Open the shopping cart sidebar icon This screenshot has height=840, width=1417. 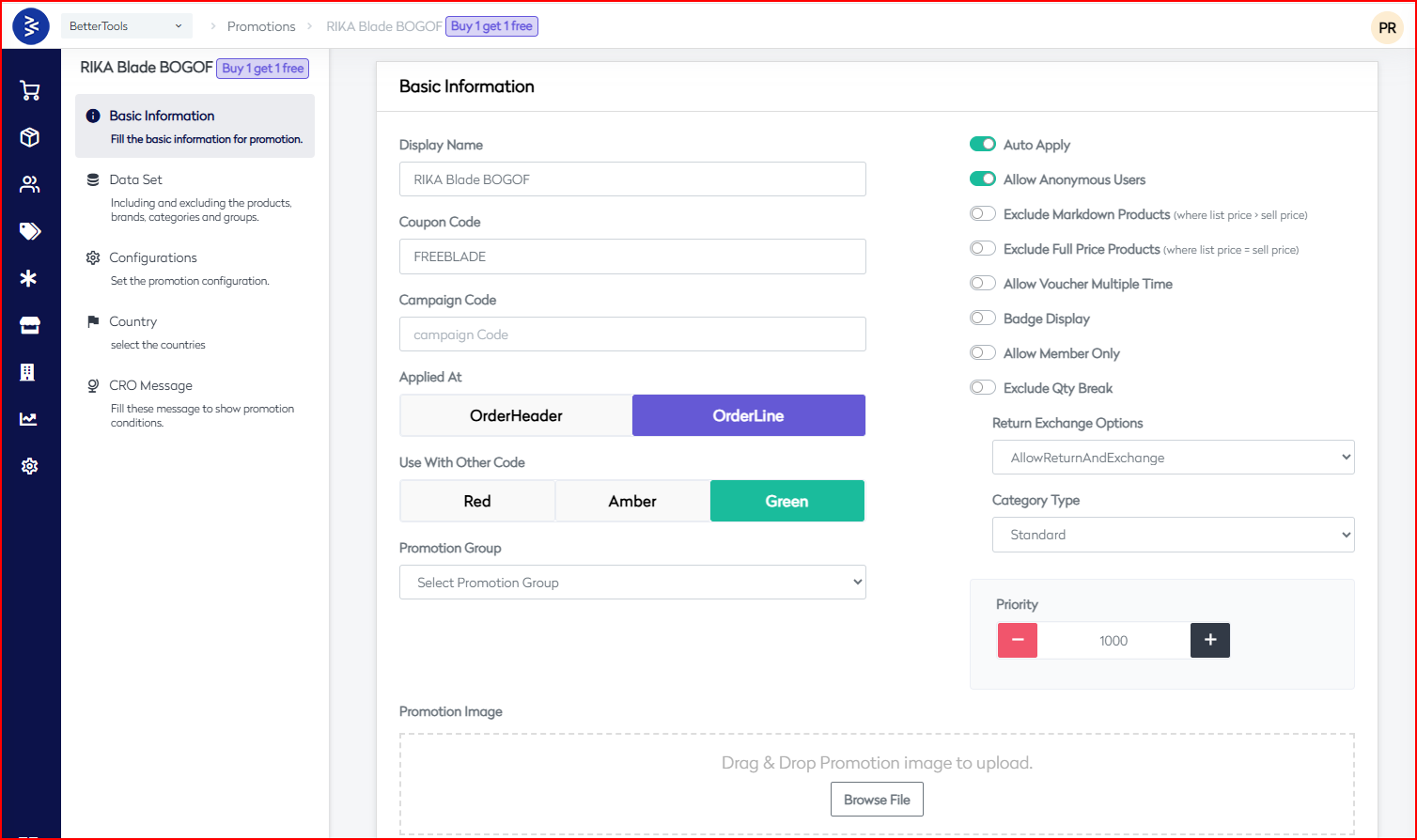click(x=30, y=90)
